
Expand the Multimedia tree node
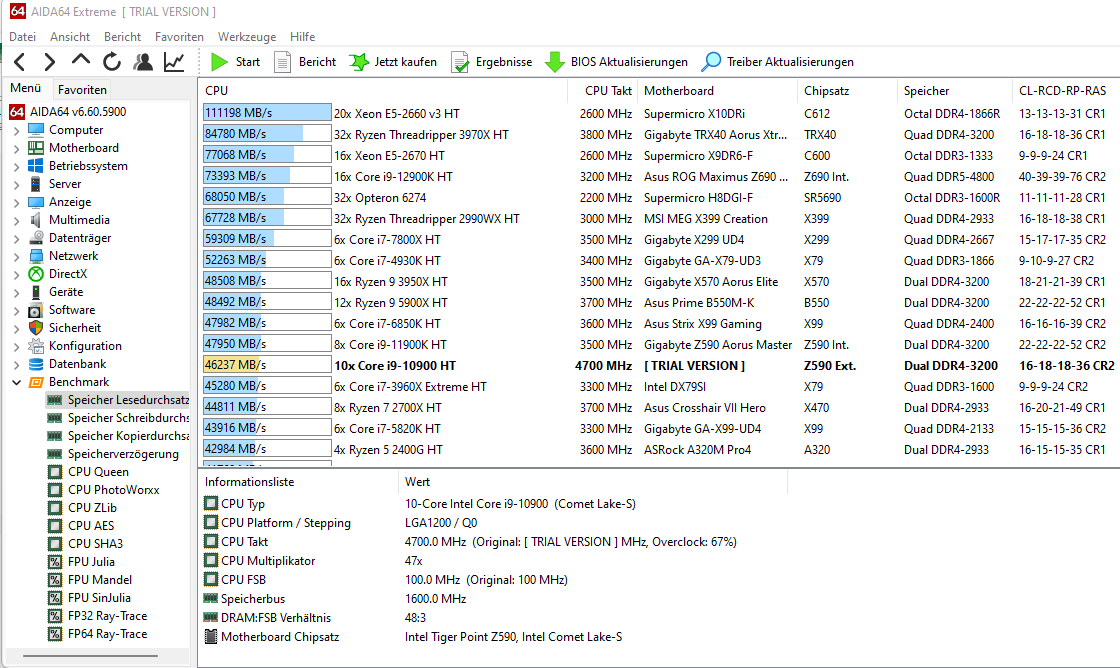click(16, 220)
